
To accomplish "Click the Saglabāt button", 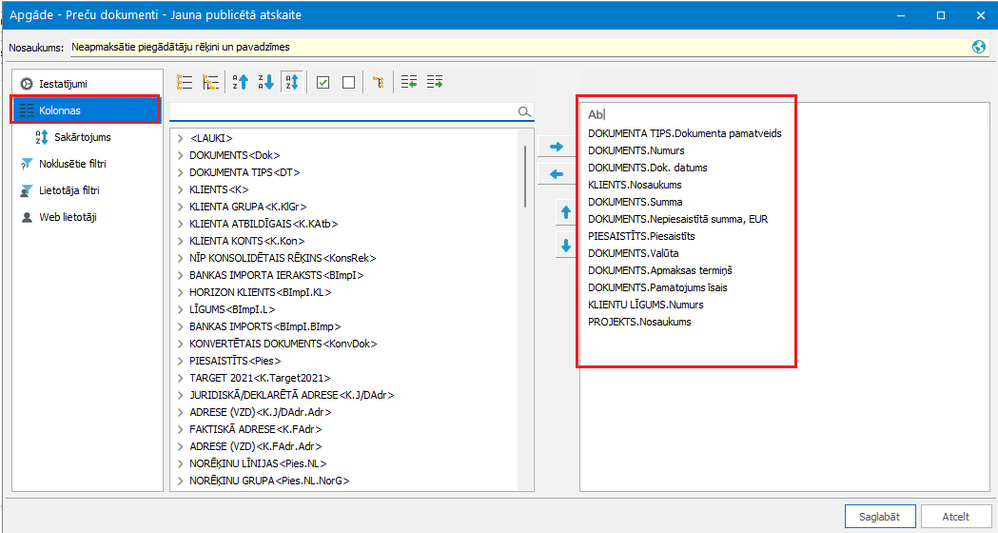I will 880,516.
